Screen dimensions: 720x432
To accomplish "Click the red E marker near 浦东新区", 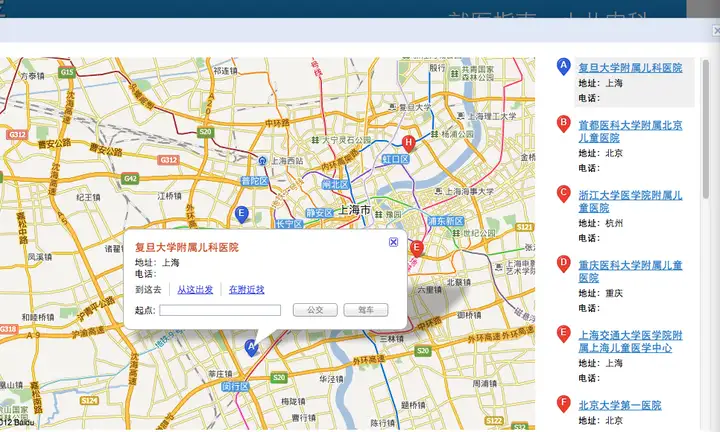I will click(x=416, y=249).
